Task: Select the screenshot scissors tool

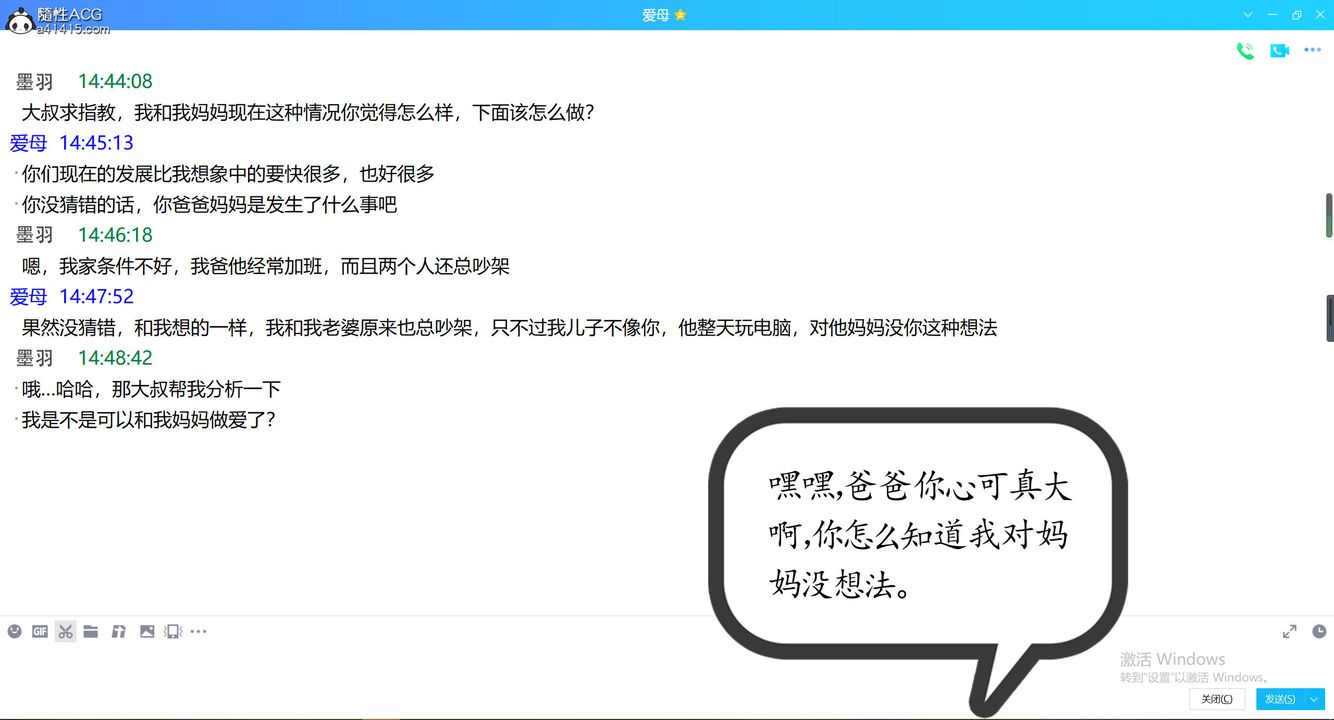Action: point(65,631)
